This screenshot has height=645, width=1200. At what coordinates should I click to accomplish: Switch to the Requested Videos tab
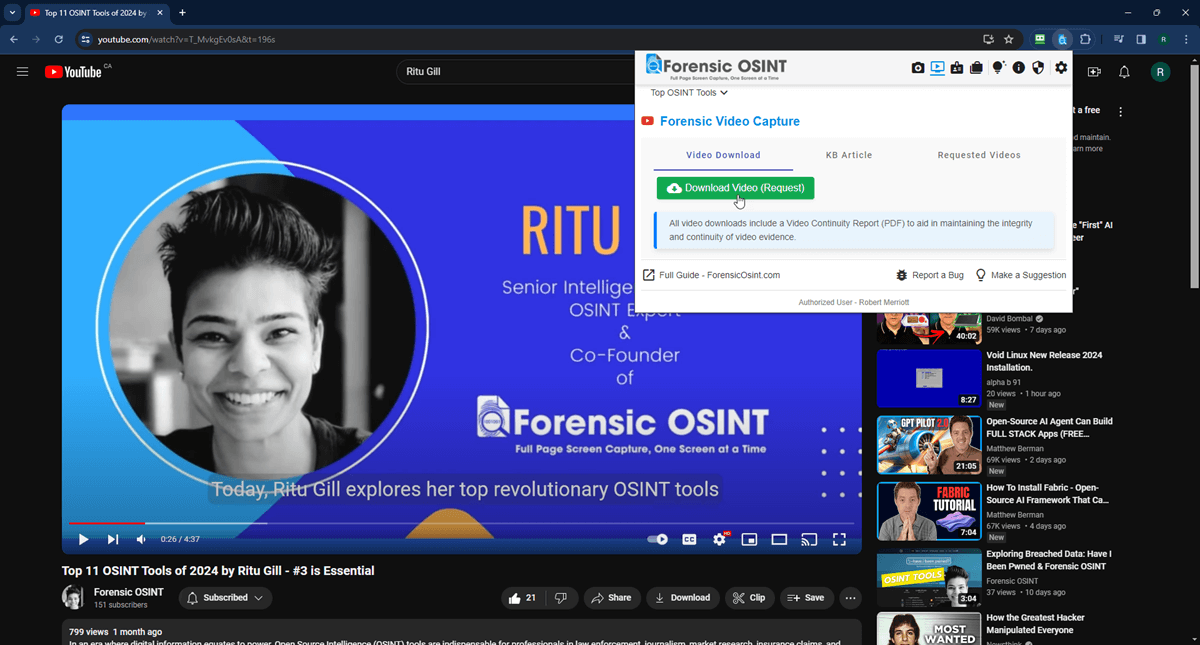tap(979, 155)
